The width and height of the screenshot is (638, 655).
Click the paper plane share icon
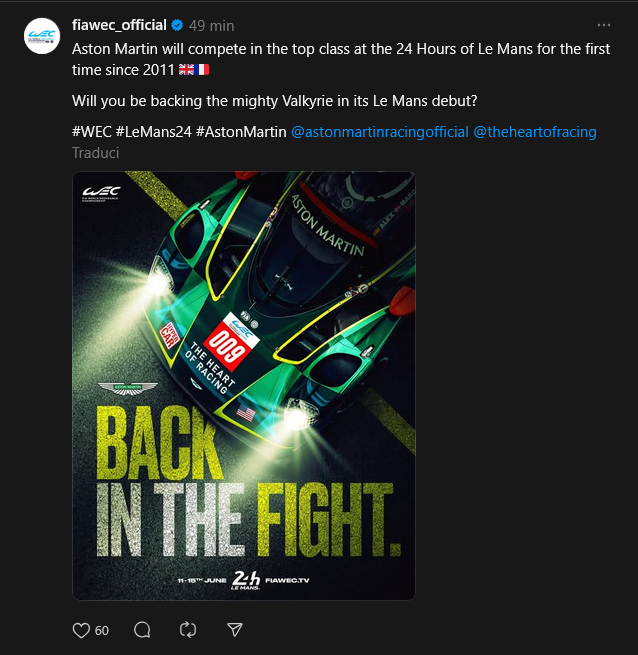[234, 630]
